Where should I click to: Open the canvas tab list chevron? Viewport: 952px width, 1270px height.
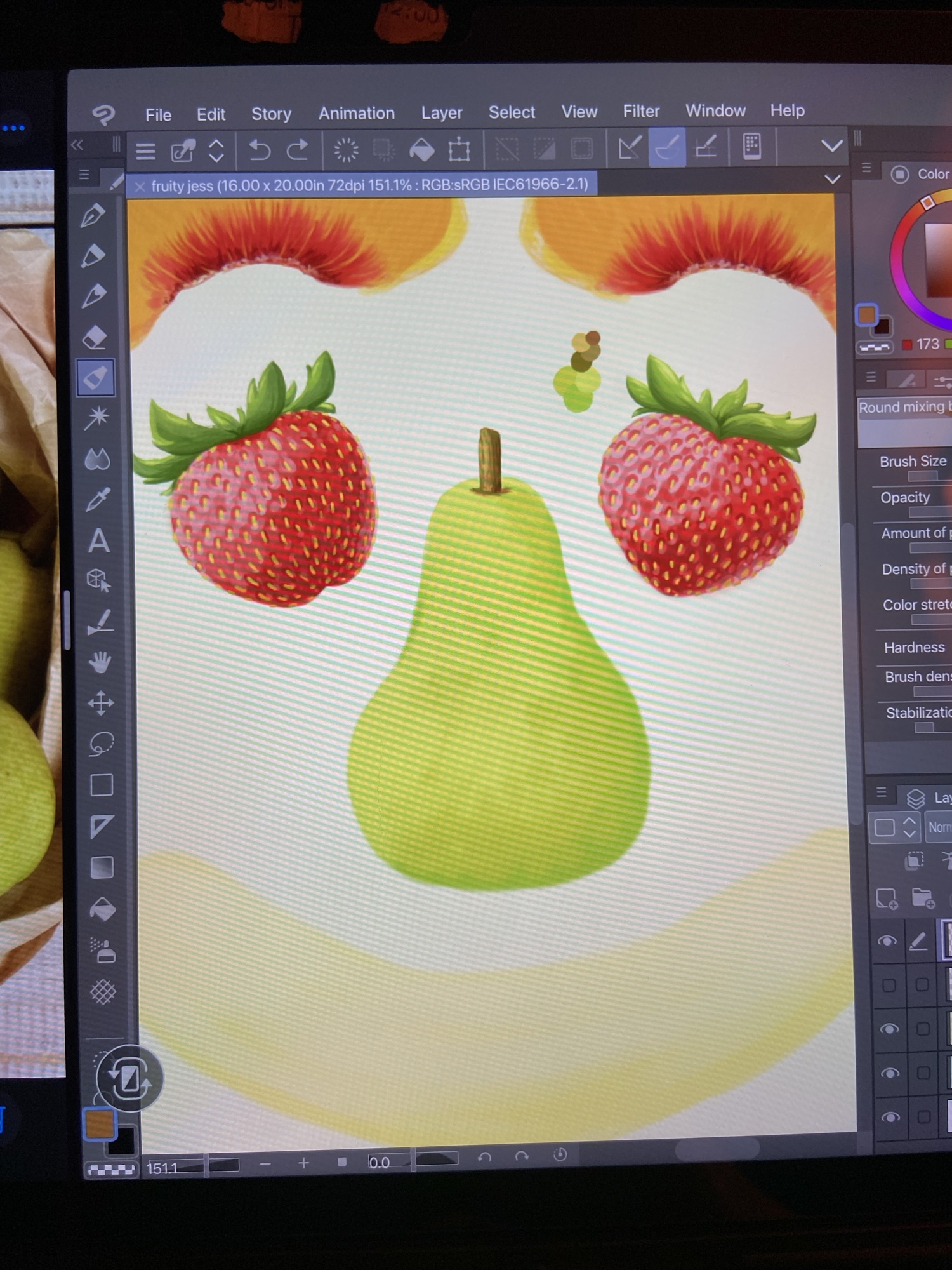point(832,180)
